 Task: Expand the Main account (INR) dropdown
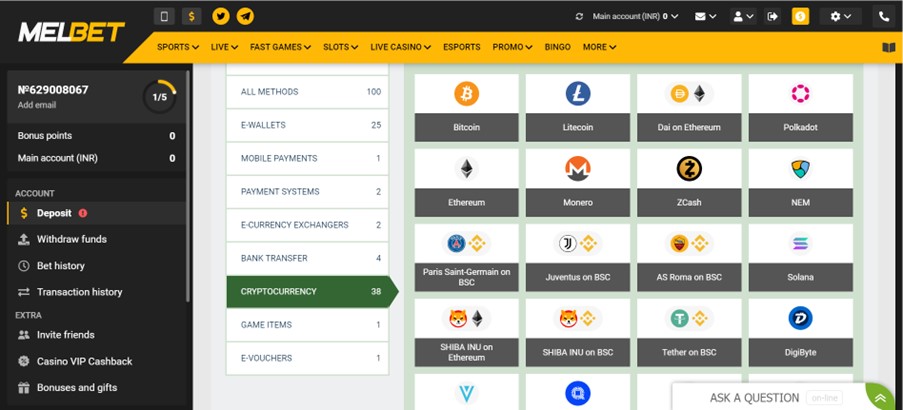pos(635,16)
